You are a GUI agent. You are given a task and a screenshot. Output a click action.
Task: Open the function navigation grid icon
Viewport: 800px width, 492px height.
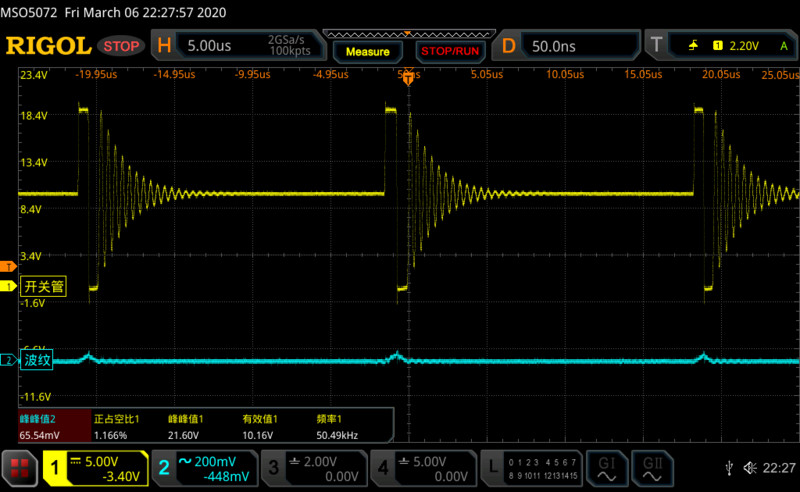click(19, 467)
